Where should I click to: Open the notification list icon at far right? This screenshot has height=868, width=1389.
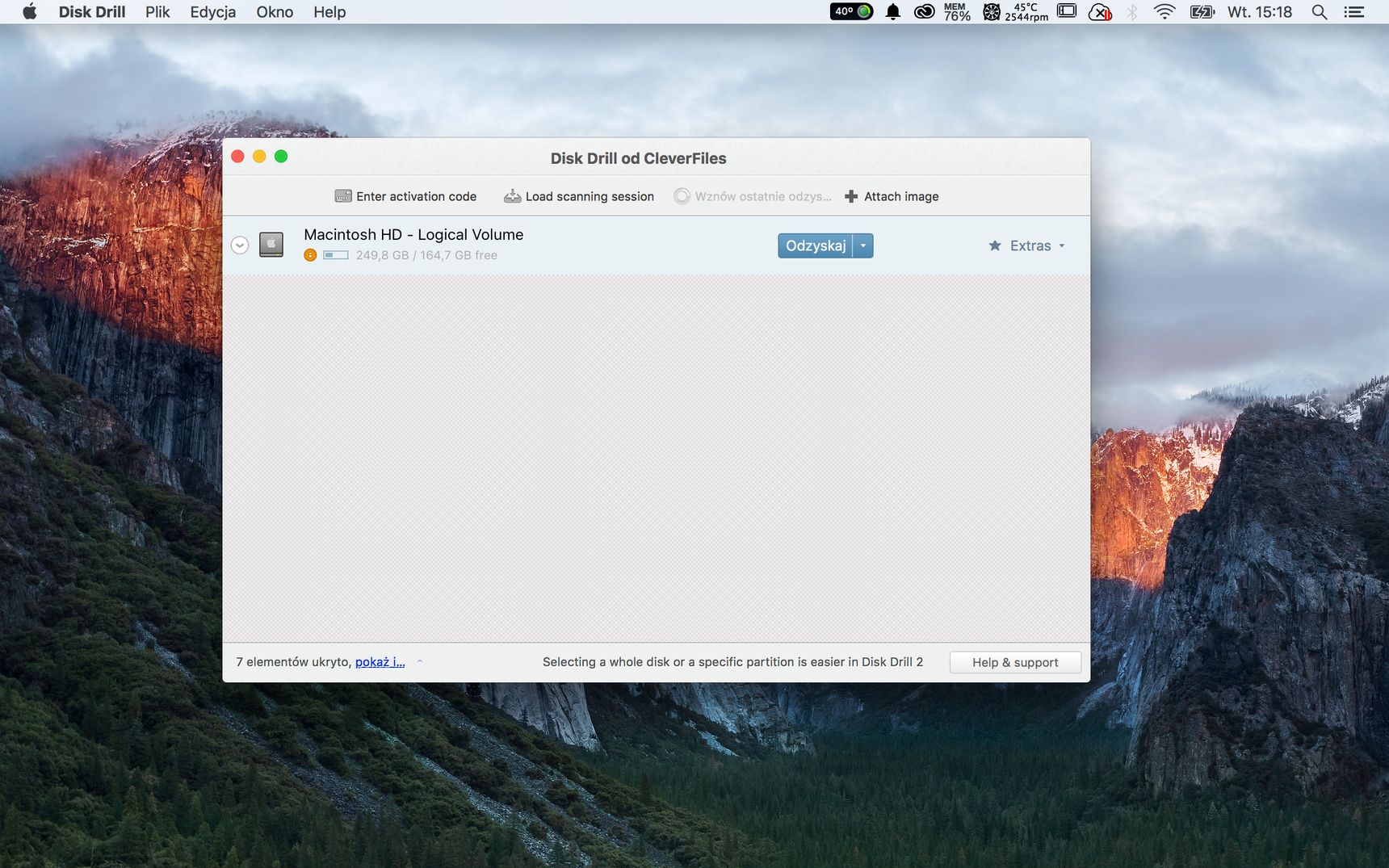point(1354,11)
